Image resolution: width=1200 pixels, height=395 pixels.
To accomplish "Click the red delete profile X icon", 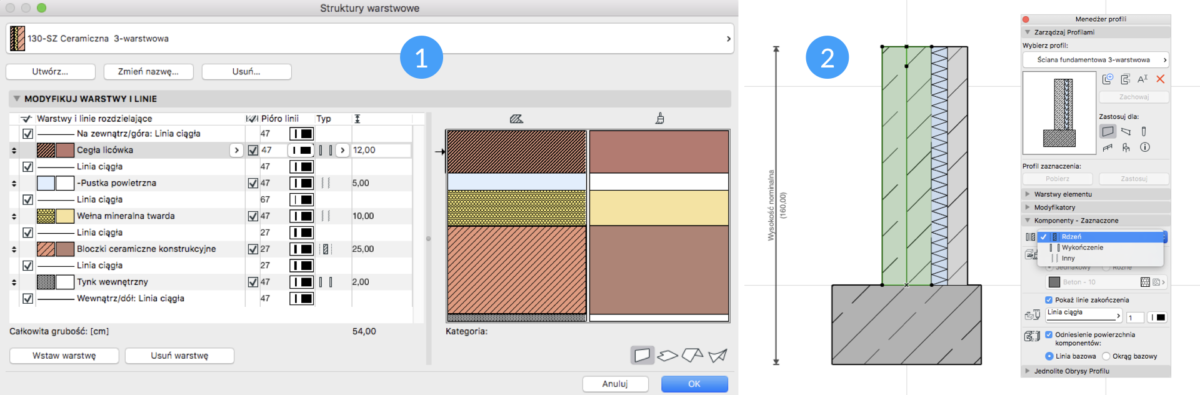I will click(x=1160, y=79).
